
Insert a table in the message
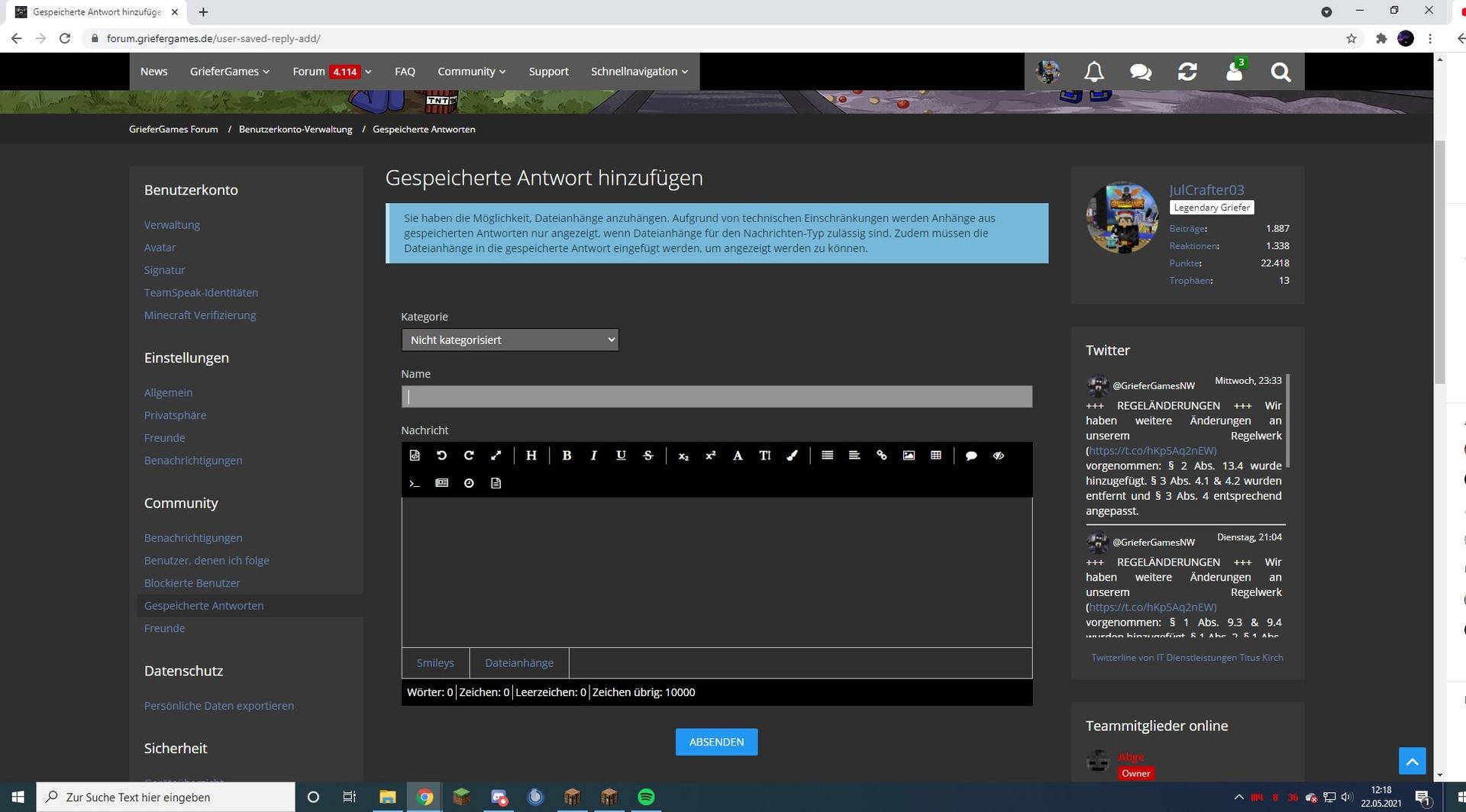pos(936,456)
